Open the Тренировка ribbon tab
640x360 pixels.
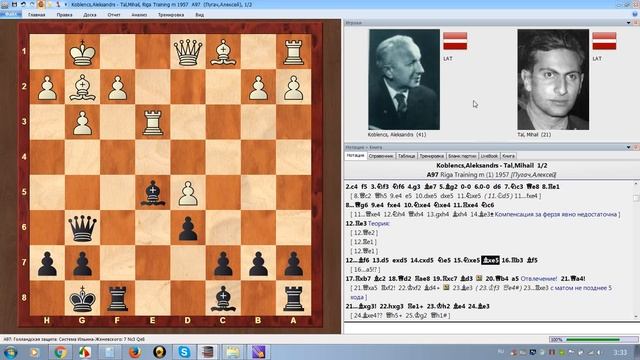(171, 15)
